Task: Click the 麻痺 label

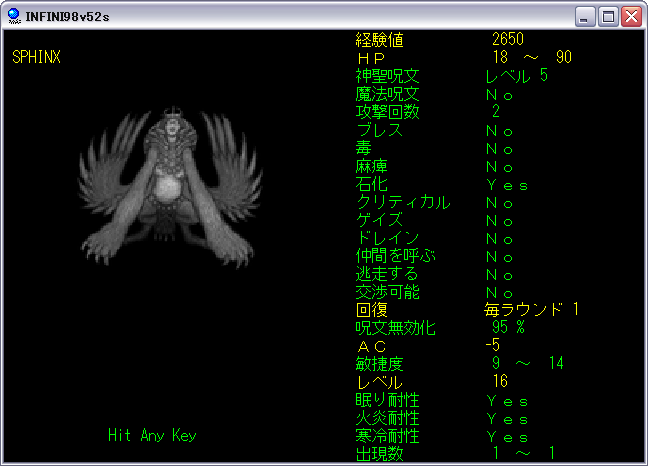Action: coord(371,166)
